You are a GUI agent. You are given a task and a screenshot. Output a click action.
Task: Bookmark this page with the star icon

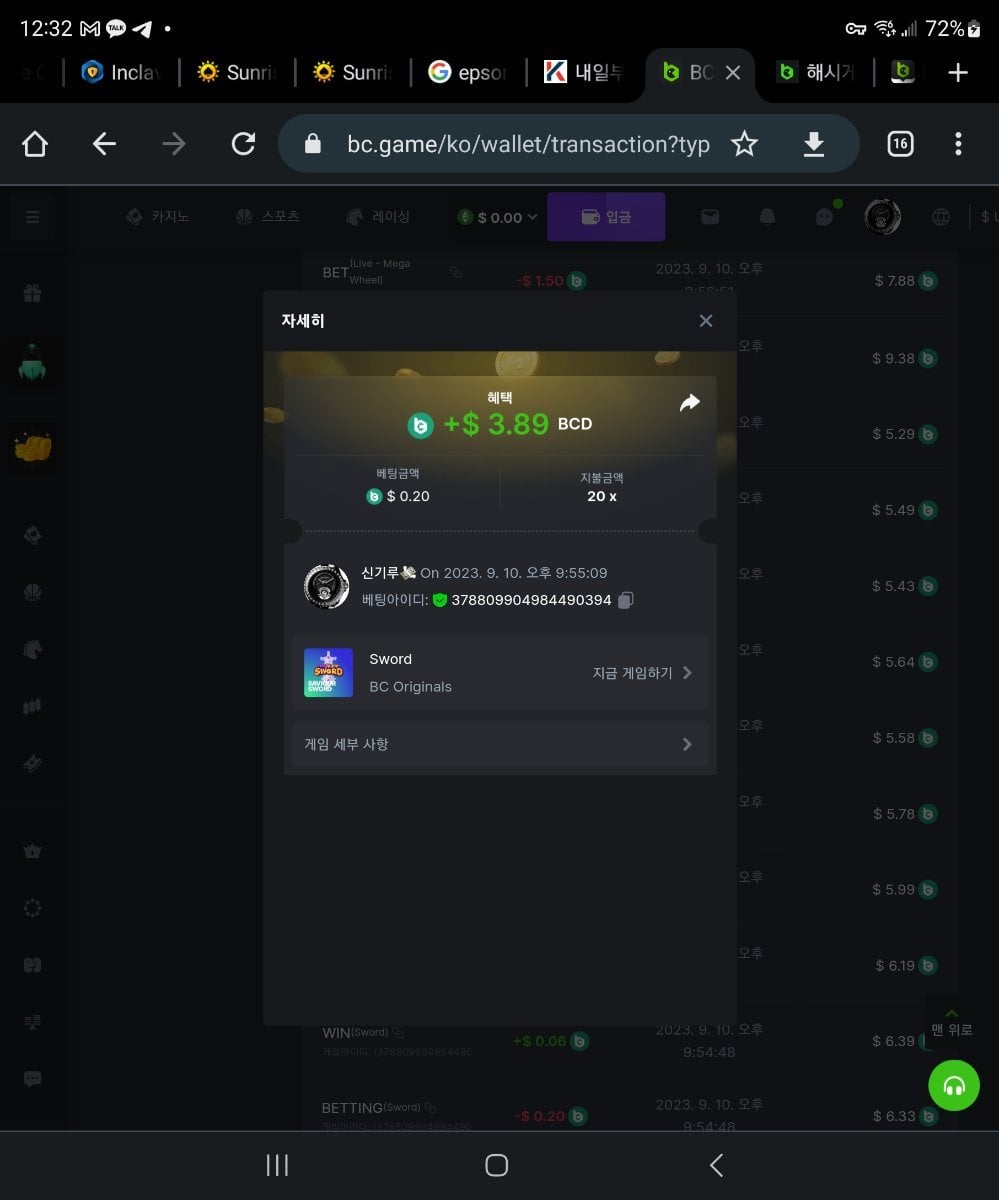[x=744, y=145]
